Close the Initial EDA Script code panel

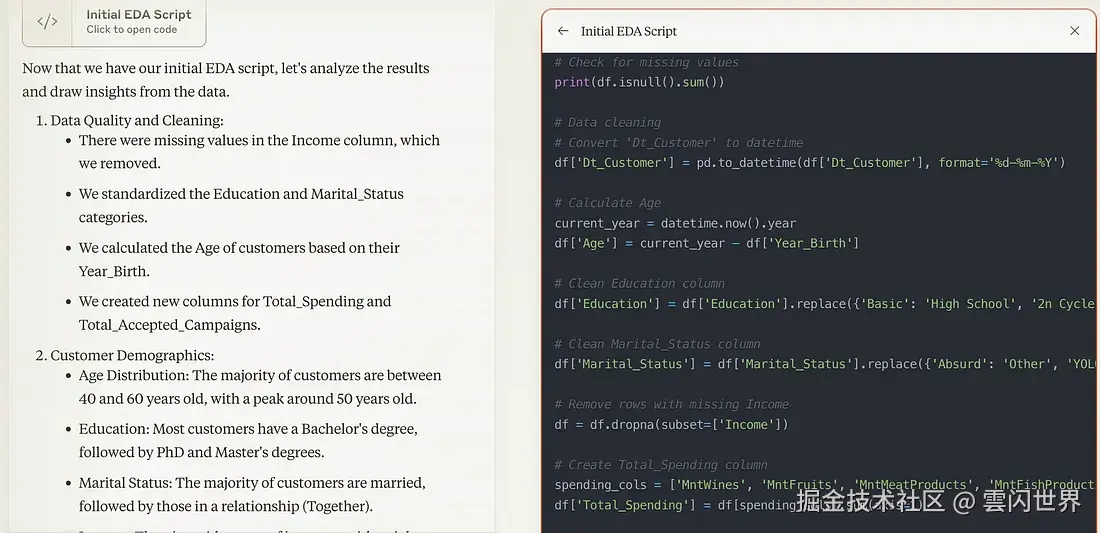1074,31
